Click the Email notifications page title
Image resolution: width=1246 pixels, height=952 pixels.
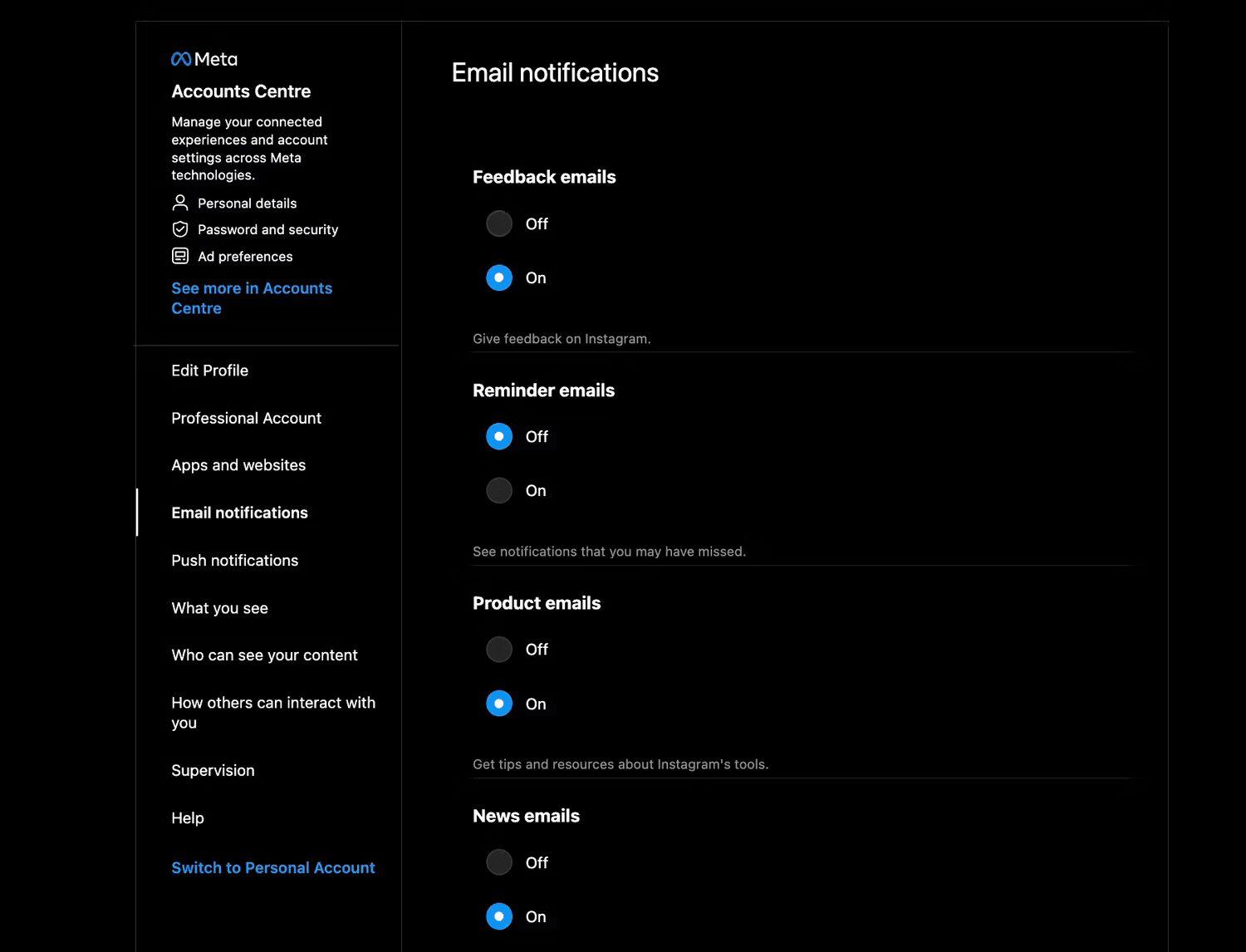[x=555, y=72]
